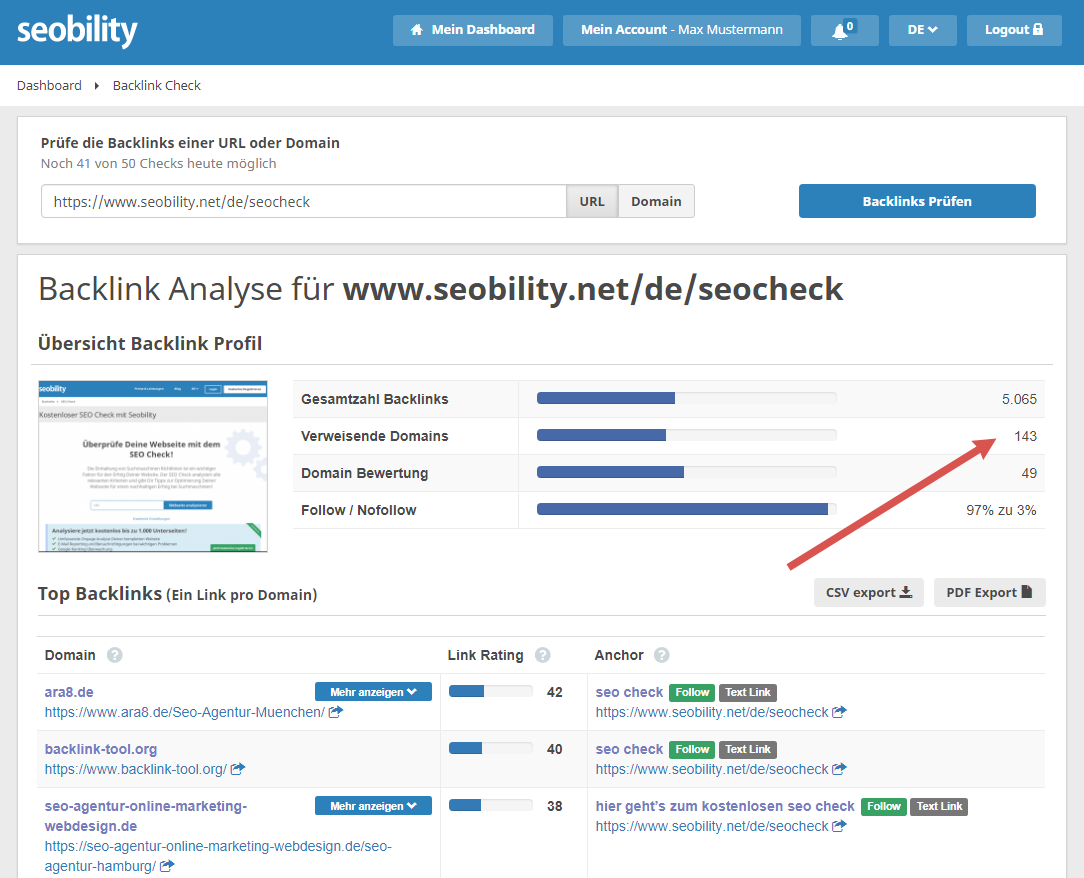Open the seo-agentur-hamburg URL
Image resolution: width=1084 pixels, height=878 pixels.
218,856
